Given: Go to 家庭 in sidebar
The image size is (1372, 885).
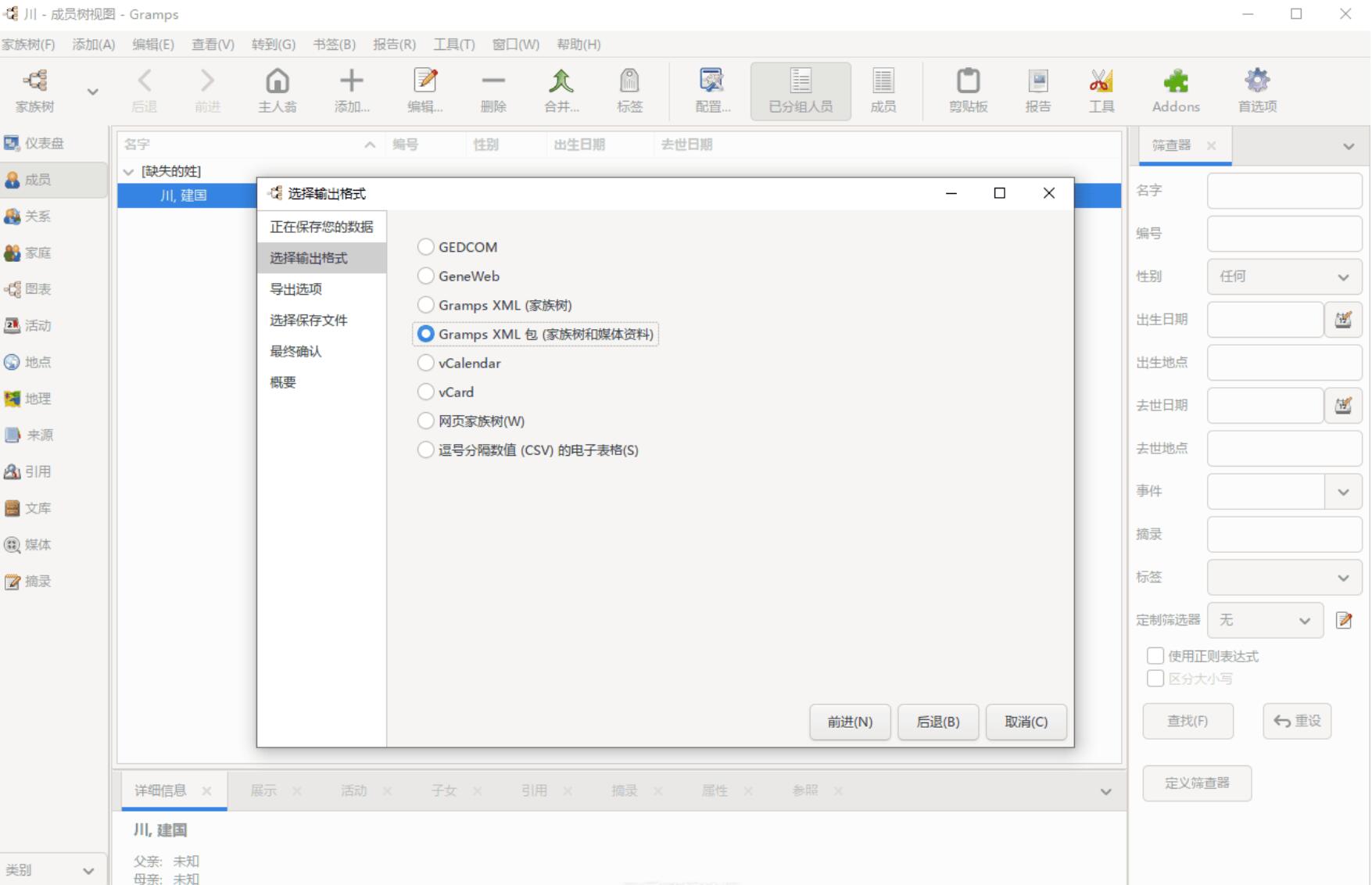Looking at the screenshot, I should [x=53, y=253].
